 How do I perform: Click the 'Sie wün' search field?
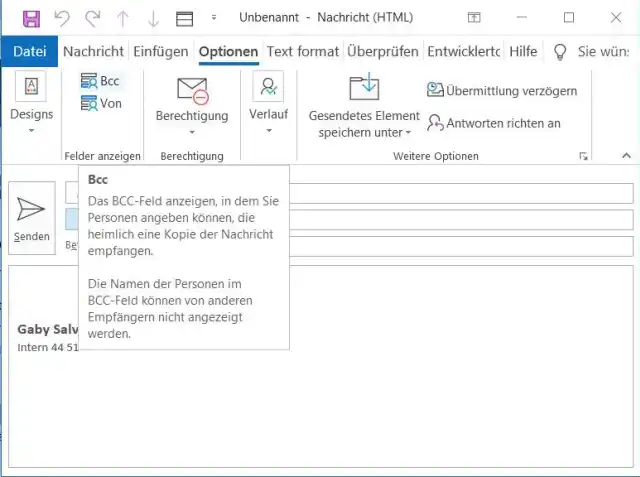tap(604, 51)
